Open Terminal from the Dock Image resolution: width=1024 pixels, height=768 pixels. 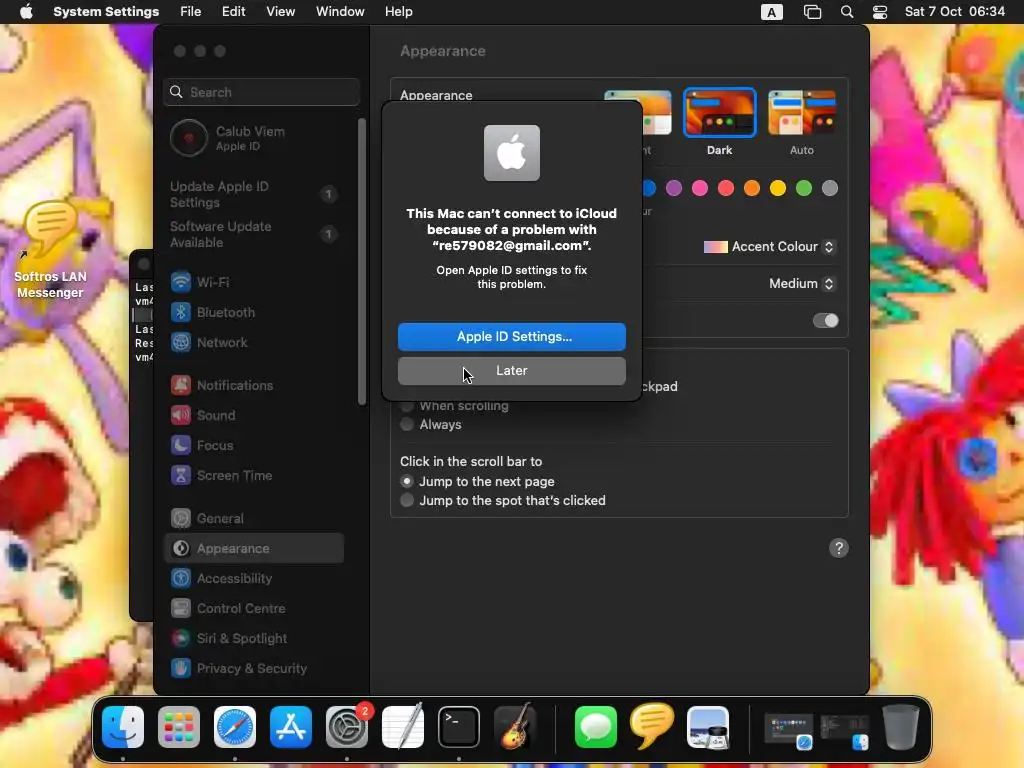click(x=458, y=727)
